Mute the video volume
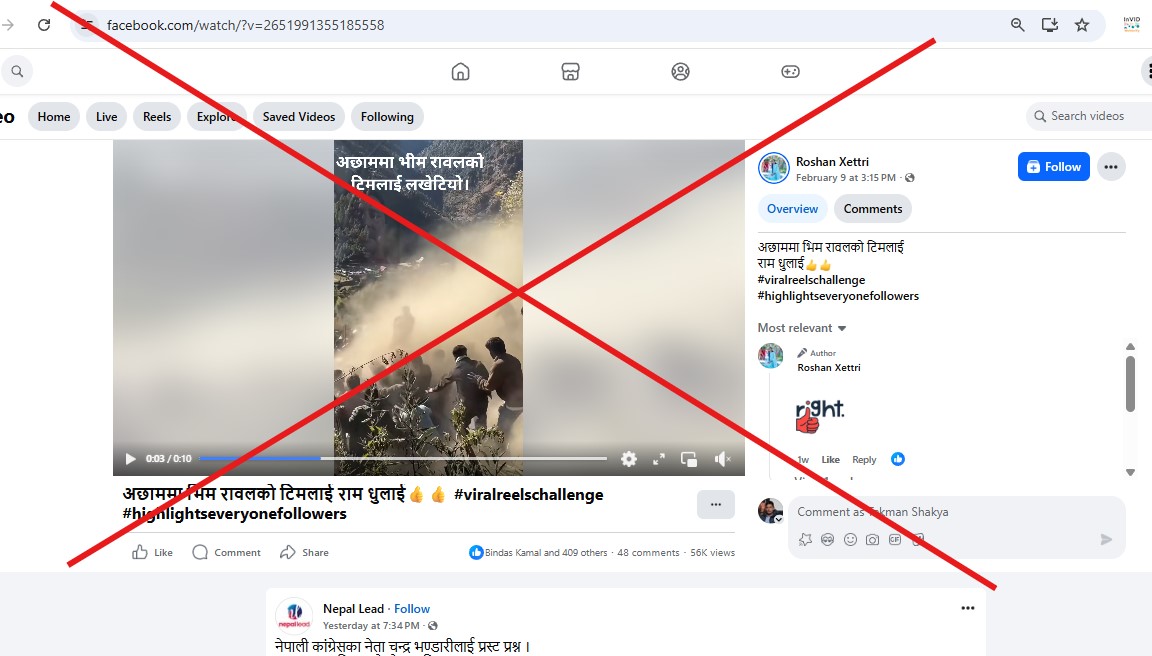Screen dimensions: 1152x656 [x=722, y=459]
